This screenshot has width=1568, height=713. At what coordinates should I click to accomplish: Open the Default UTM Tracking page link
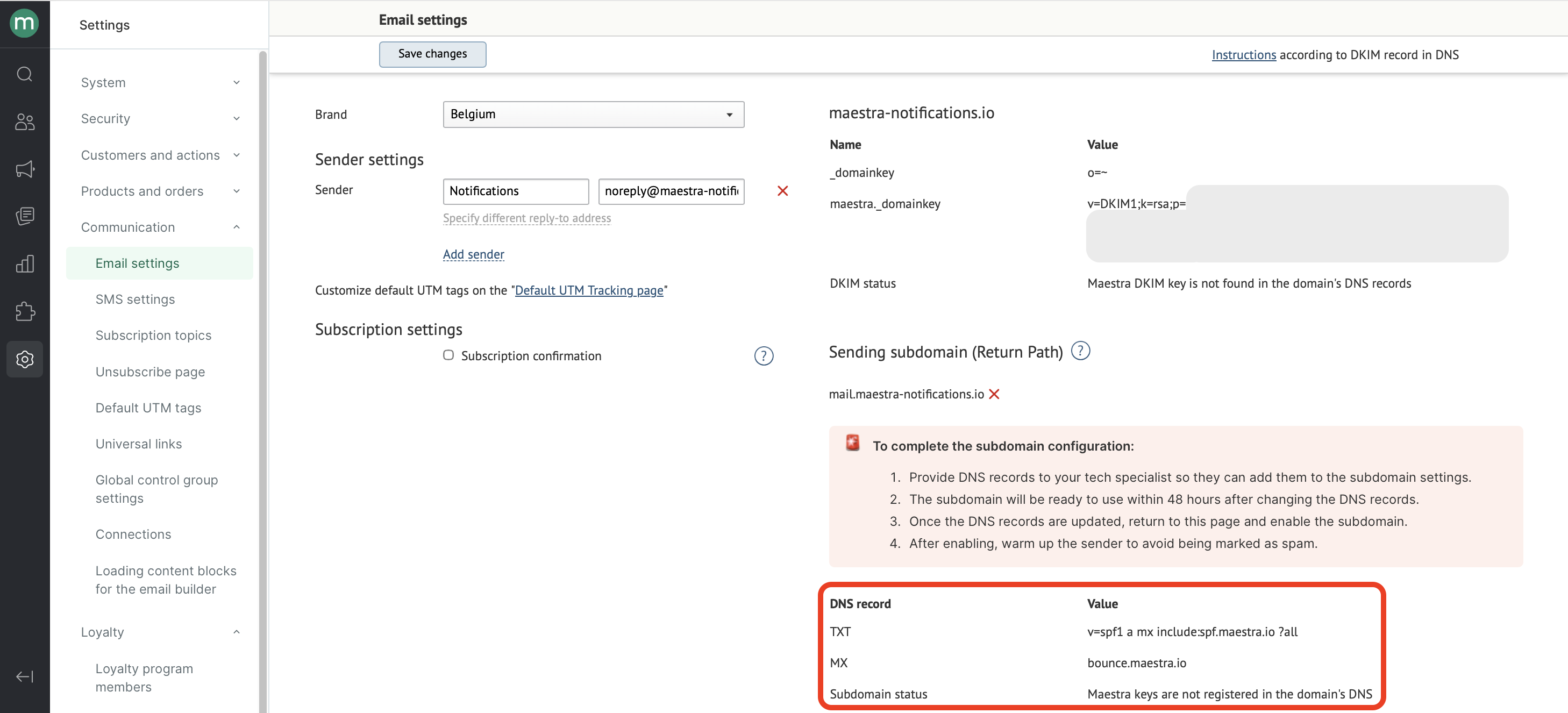pyautogui.click(x=589, y=290)
